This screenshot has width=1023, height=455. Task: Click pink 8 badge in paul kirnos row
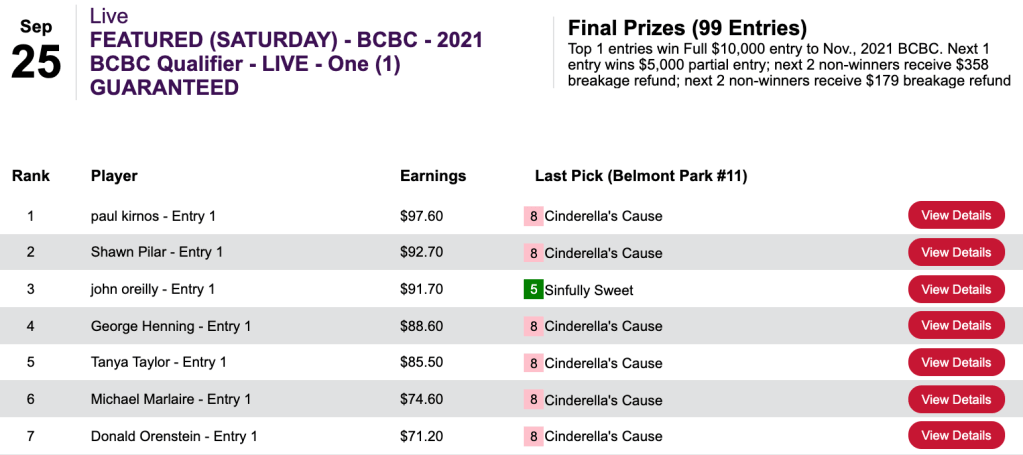click(533, 216)
